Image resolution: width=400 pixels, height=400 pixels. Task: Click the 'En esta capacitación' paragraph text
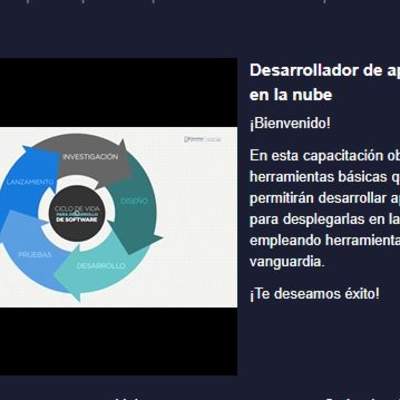325,209
